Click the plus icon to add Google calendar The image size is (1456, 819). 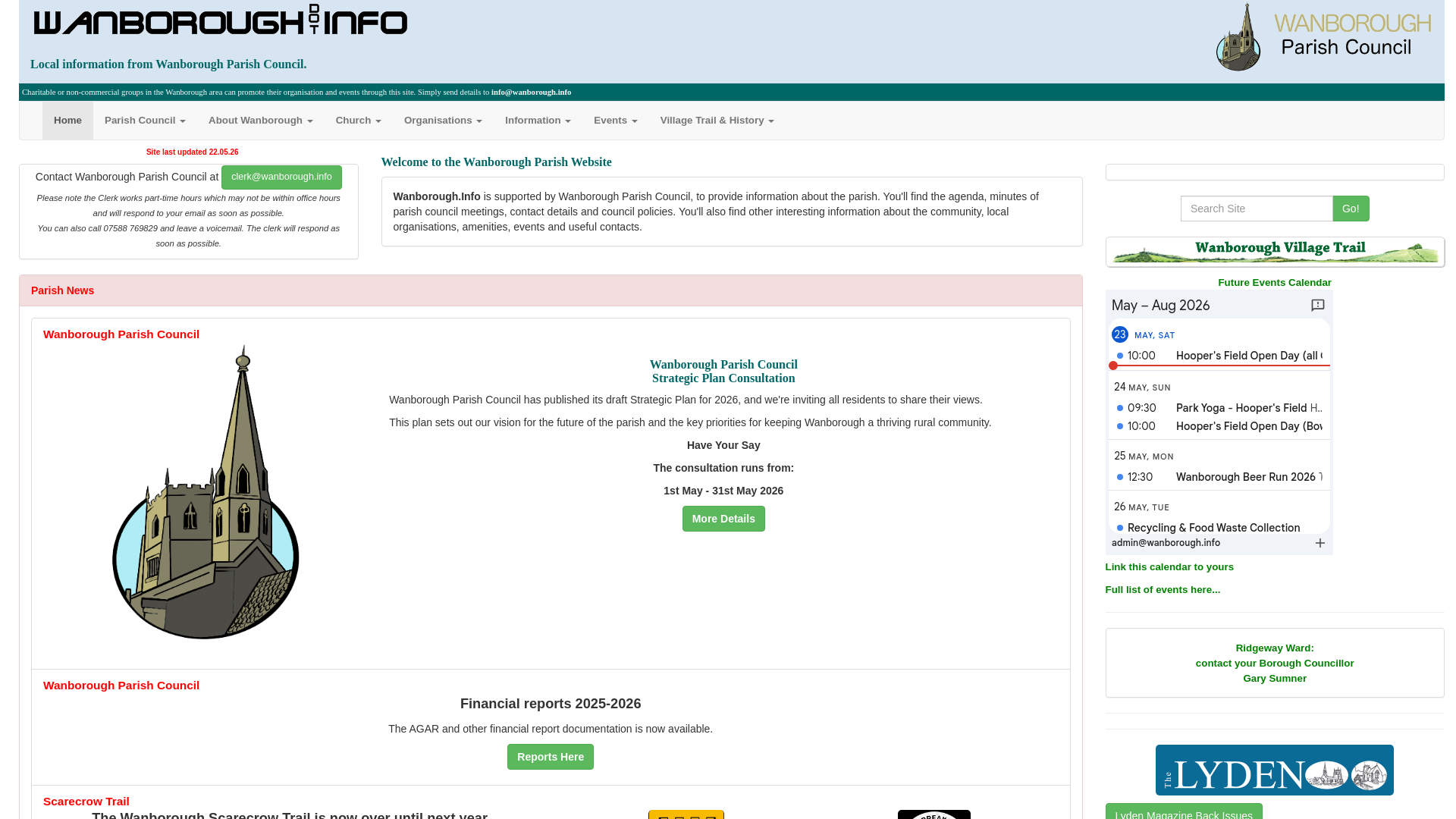click(1319, 543)
